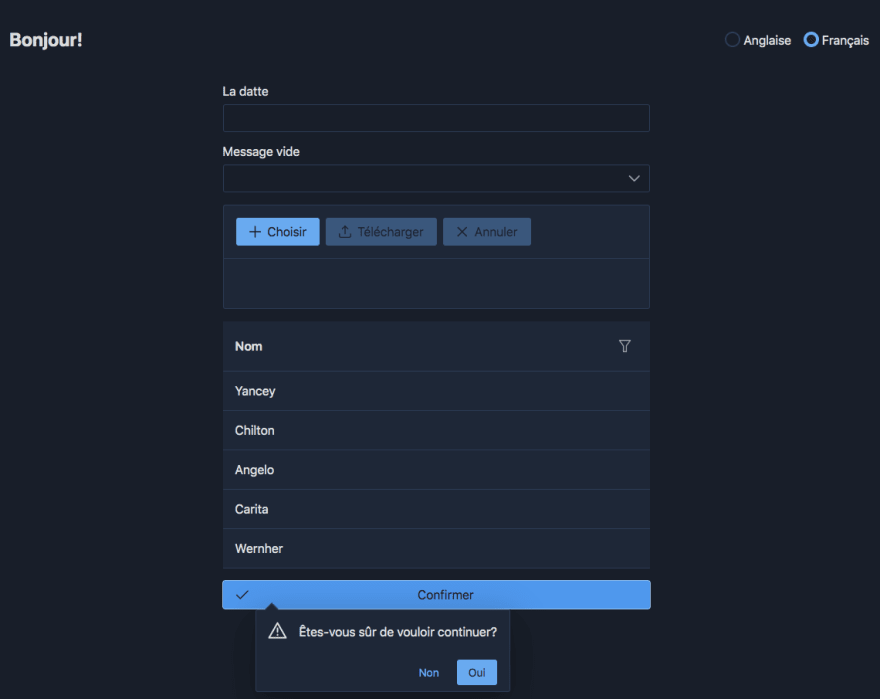Viewport: 880px width, 699px height.
Task: Click the warning triangle icon in popup
Action: click(277, 631)
